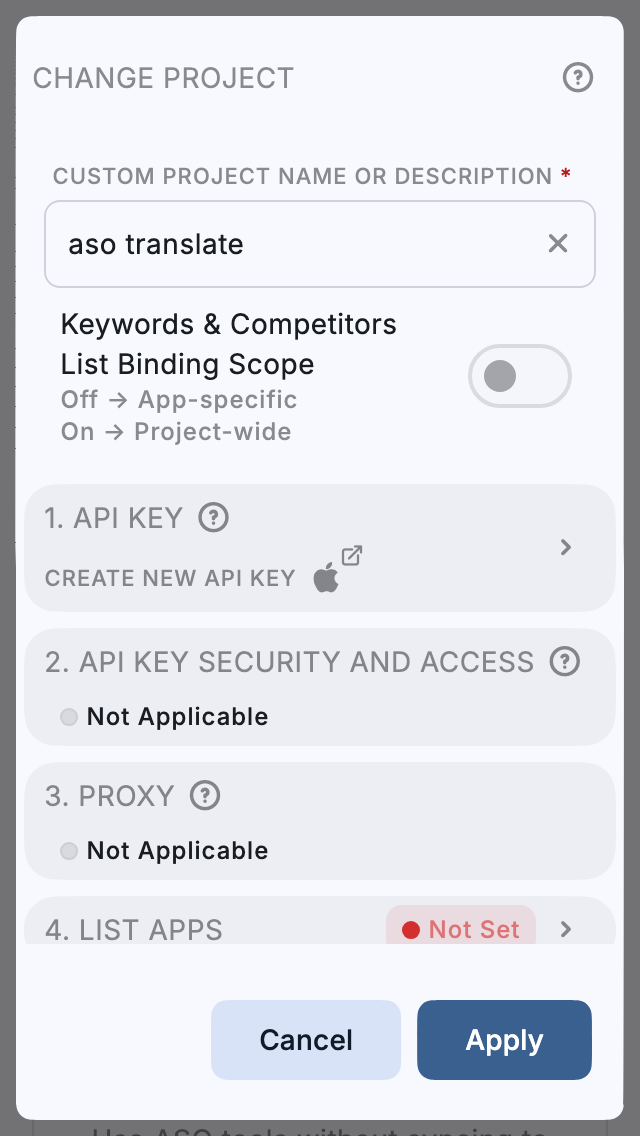This screenshot has height=1136, width=640.
Task: Open the 3. Proxy section
Action: click(x=110, y=796)
